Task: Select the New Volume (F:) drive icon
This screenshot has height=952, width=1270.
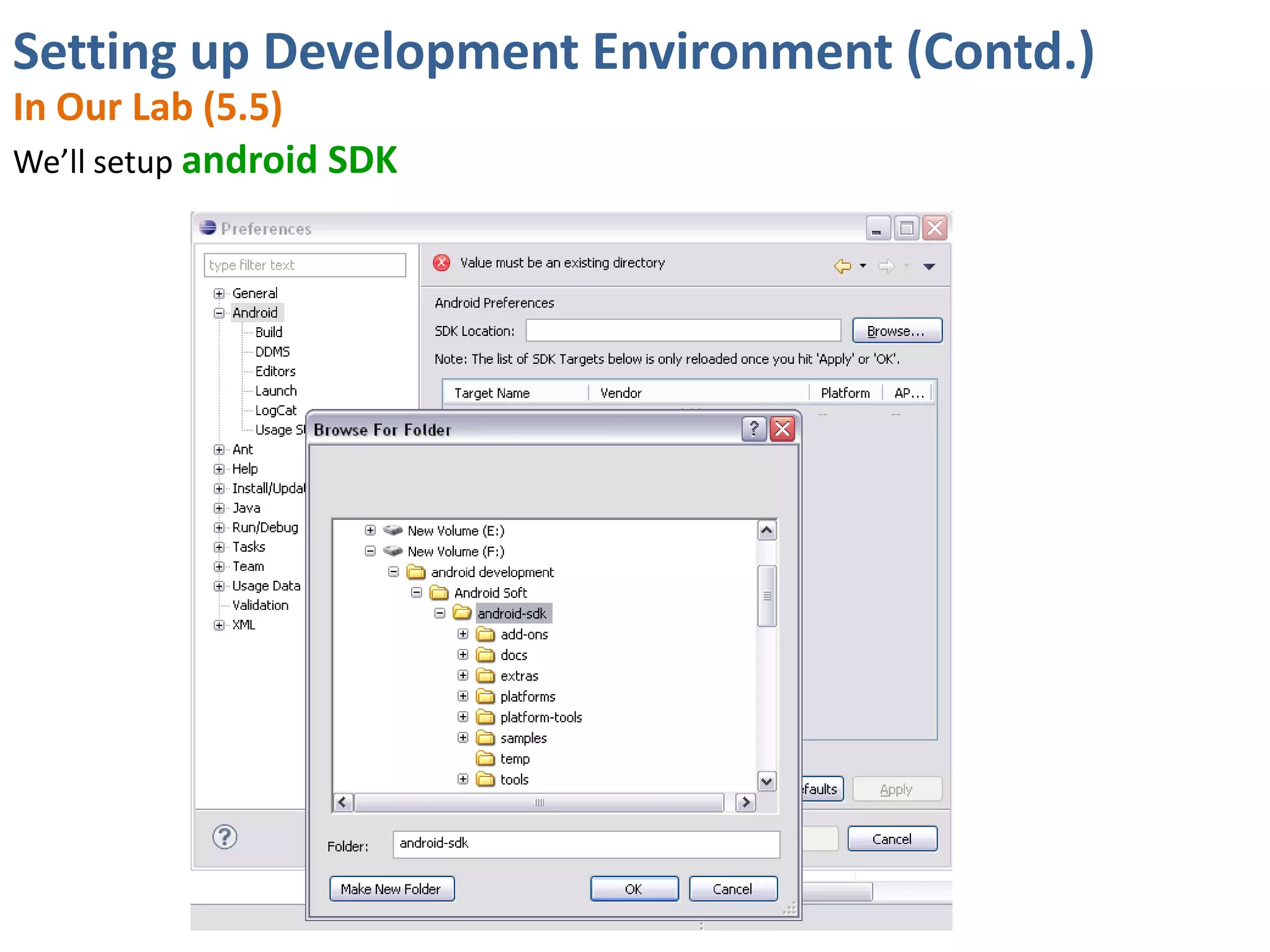Action: pos(393,550)
